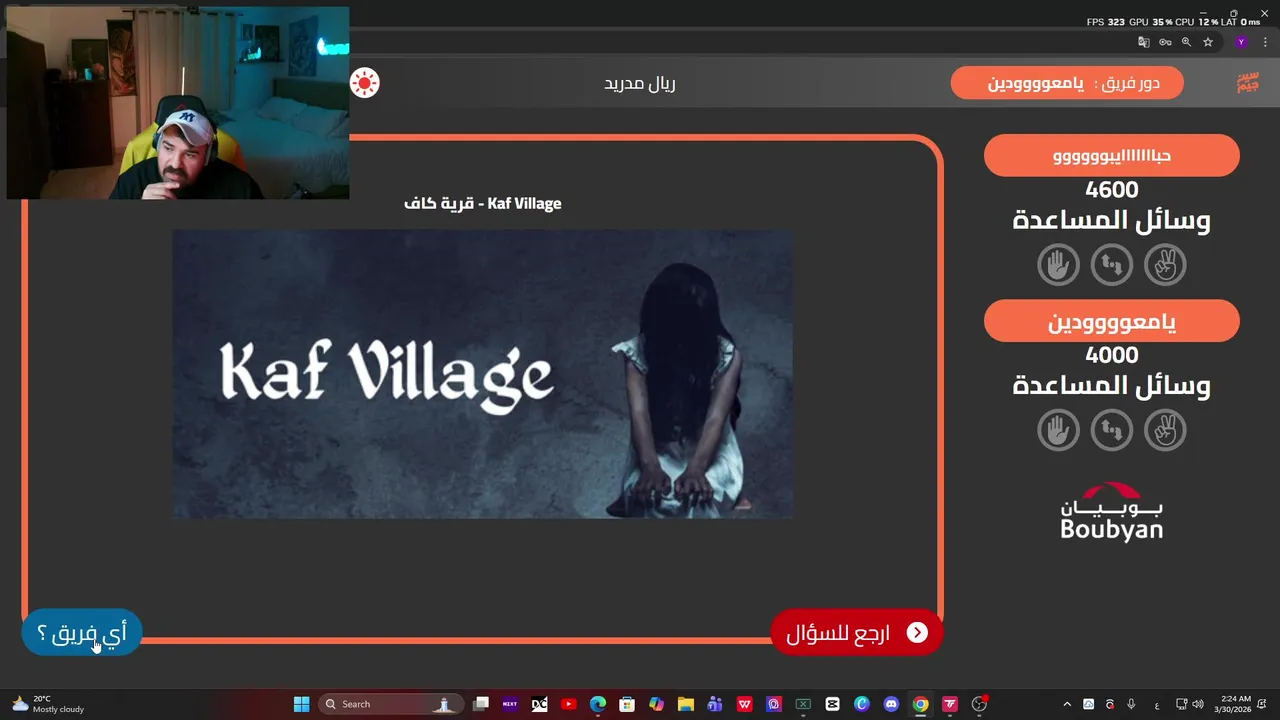Click the taskbar Search box

pos(391,704)
